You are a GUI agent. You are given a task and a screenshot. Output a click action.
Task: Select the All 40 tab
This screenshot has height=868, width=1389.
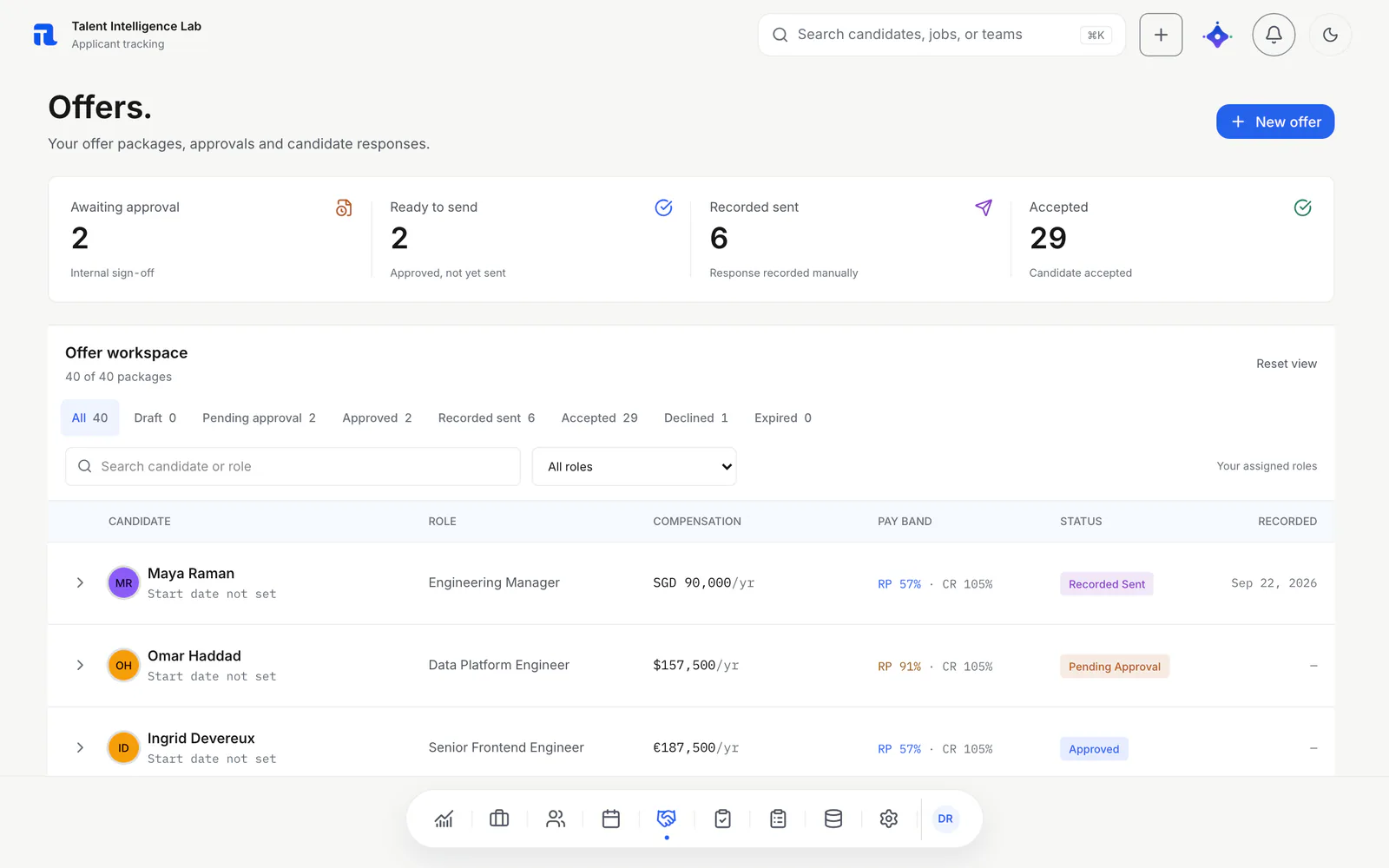point(89,418)
